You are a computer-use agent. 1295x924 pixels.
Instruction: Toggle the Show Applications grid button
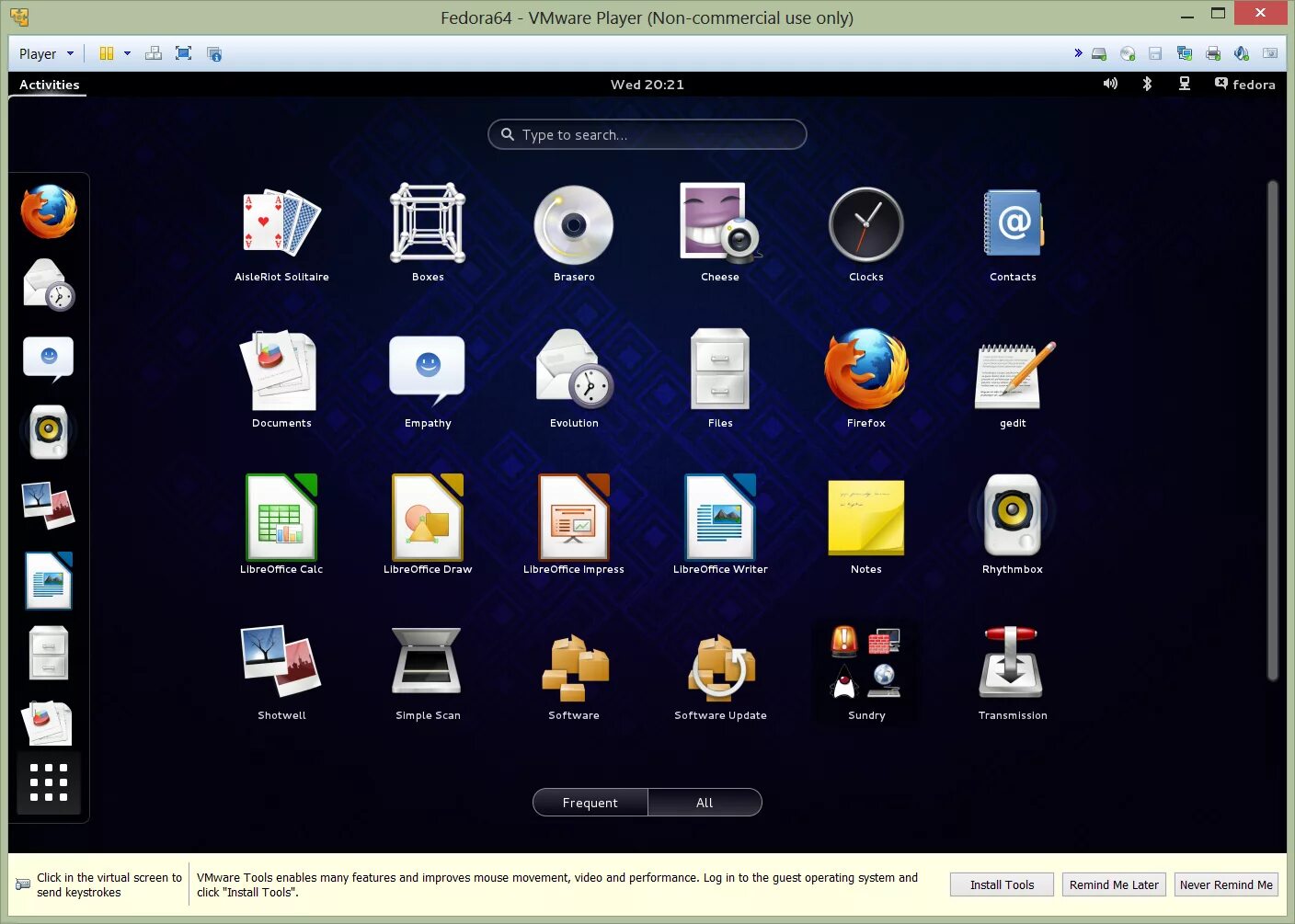[49, 783]
